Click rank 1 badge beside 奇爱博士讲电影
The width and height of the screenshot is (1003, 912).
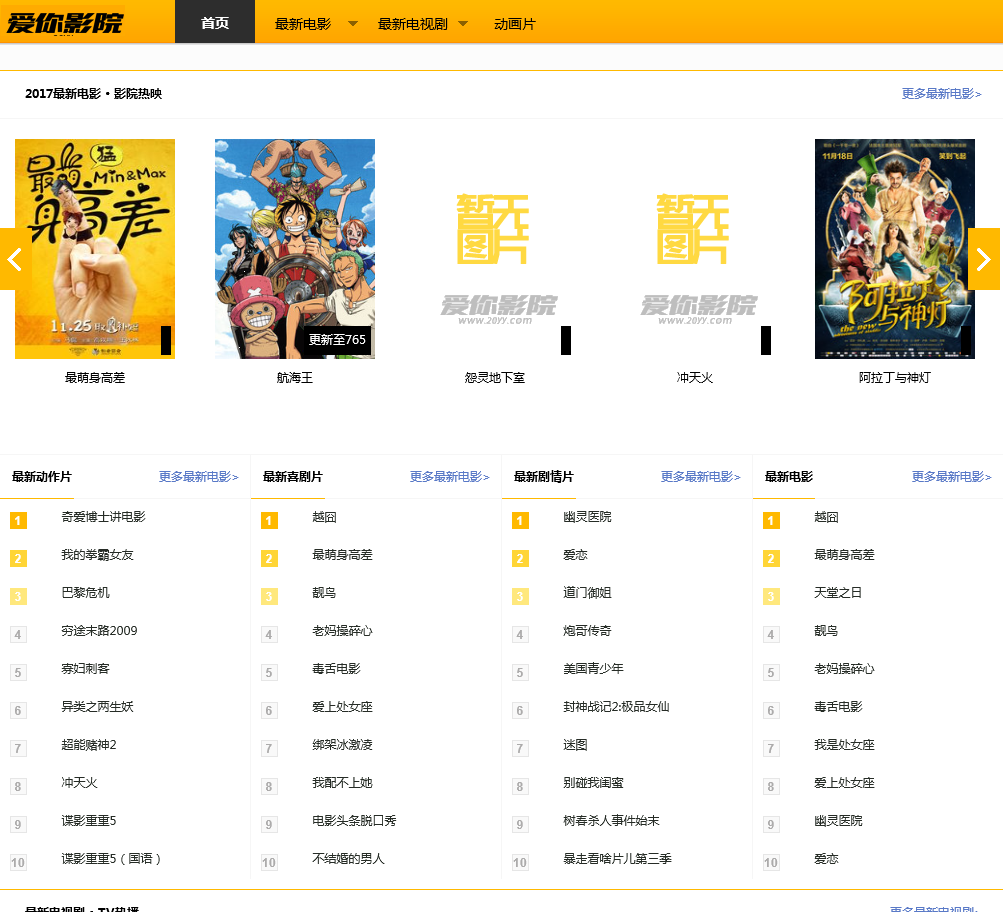(x=18, y=521)
